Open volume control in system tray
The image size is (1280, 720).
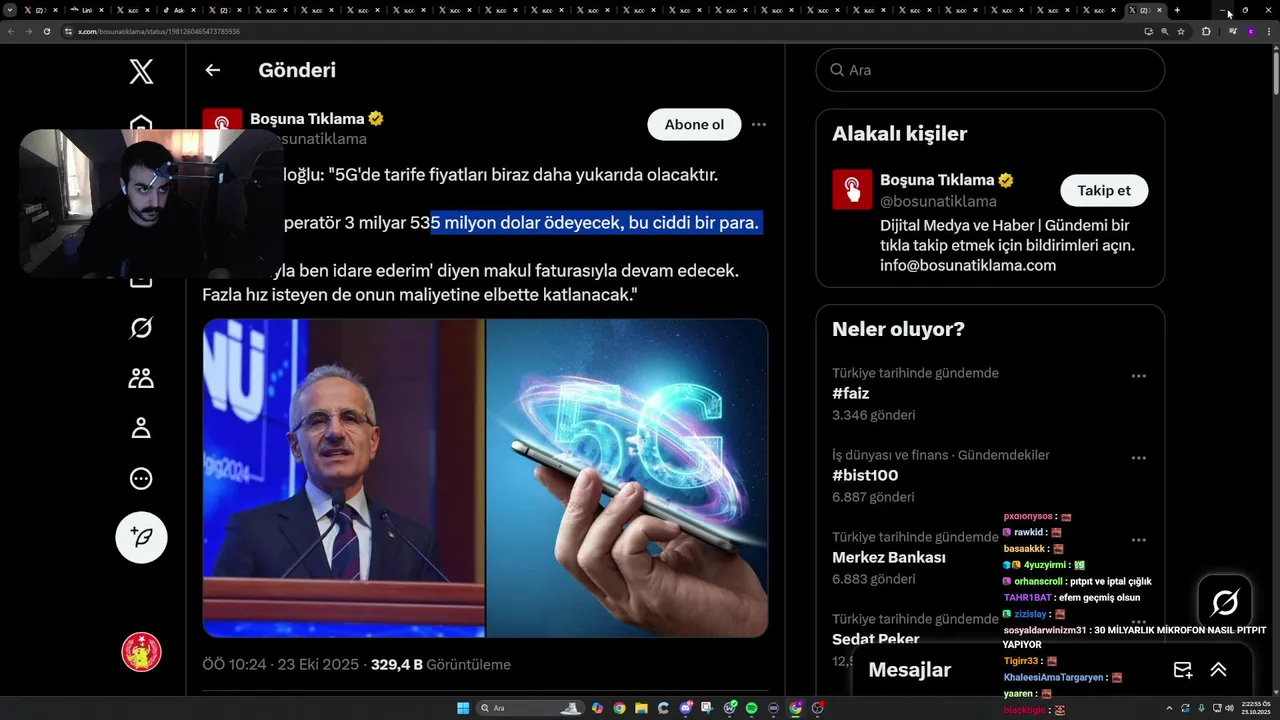tap(1229, 708)
